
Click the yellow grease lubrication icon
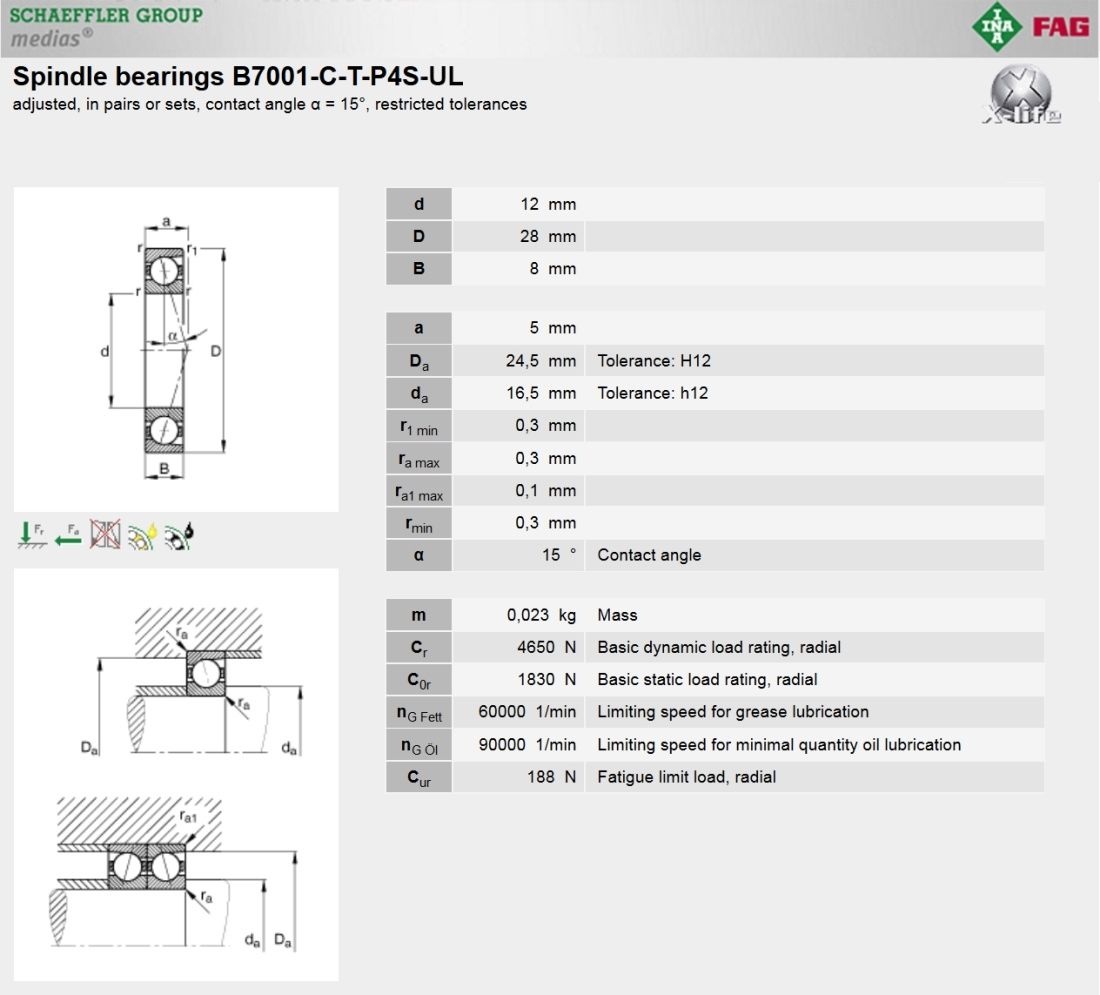pyautogui.click(x=142, y=536)
